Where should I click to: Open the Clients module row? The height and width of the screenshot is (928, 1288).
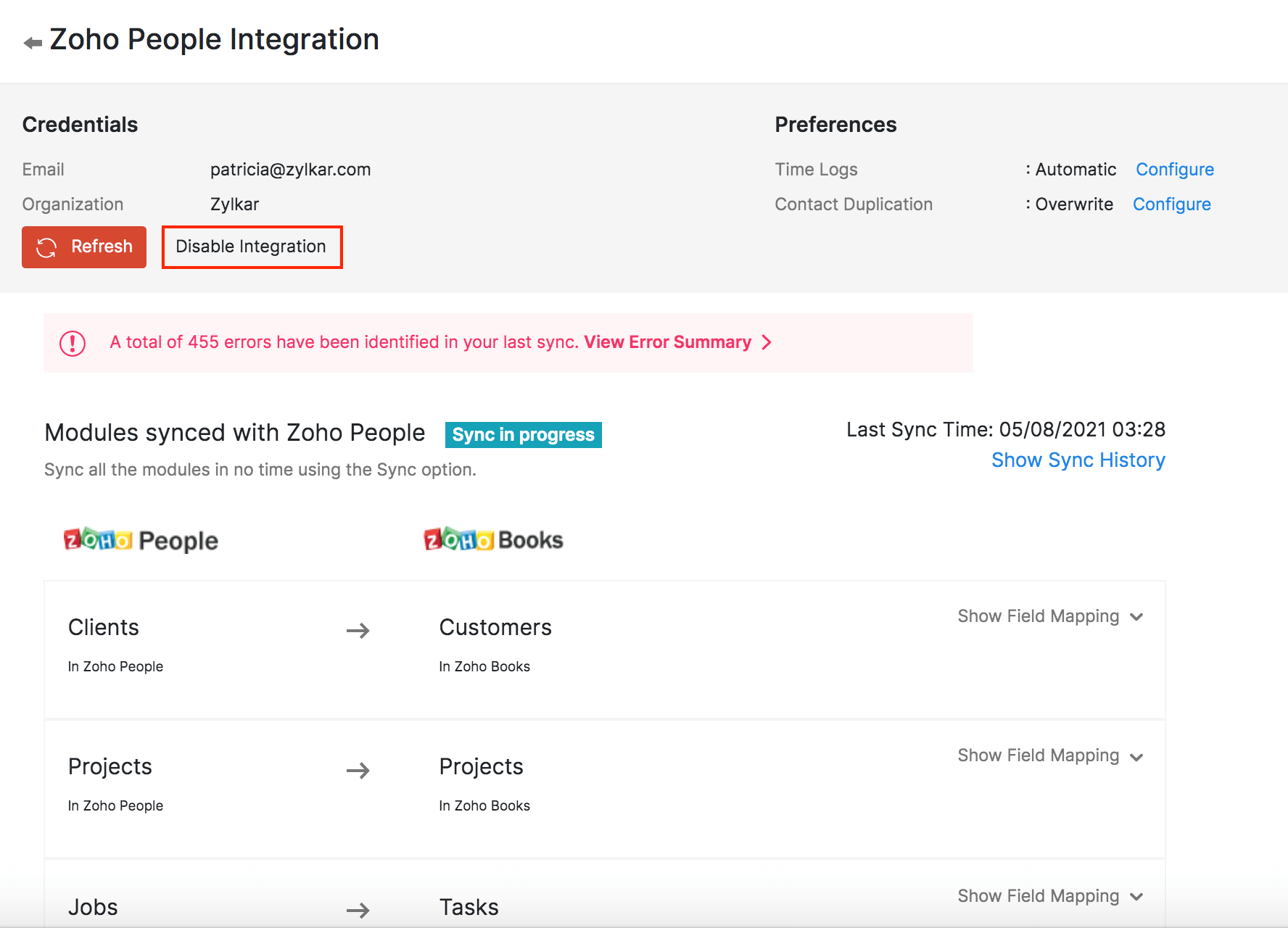click(104, 627)
